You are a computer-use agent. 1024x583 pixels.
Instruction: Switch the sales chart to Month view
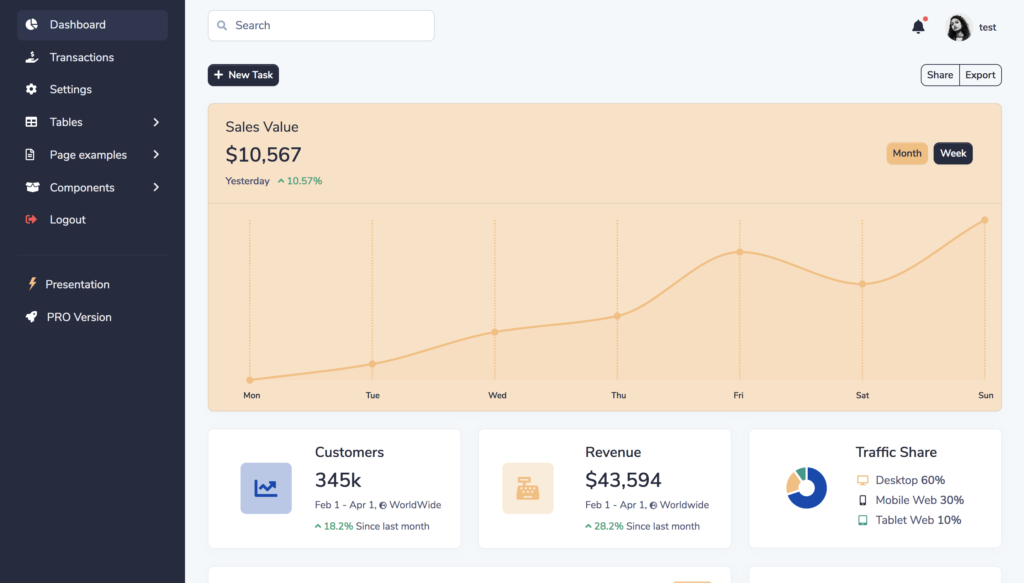click(x=906, y=153)
